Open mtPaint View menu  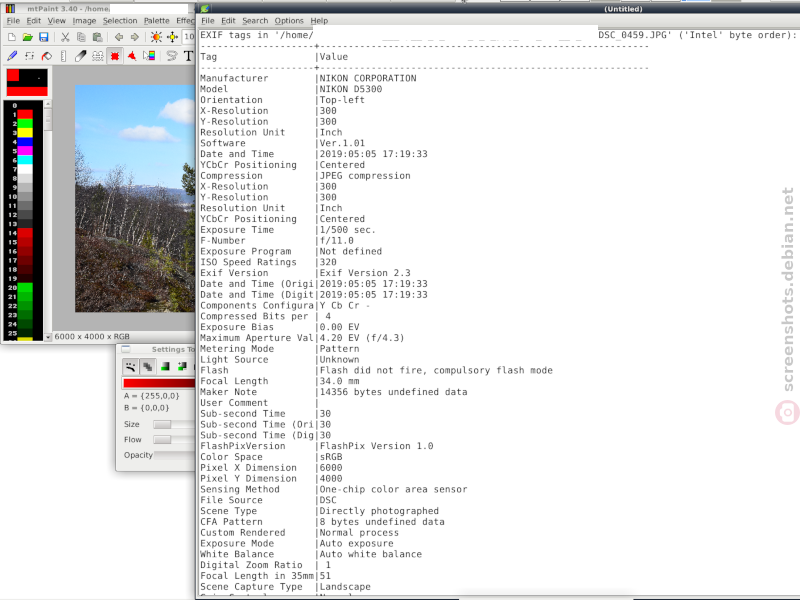tap(57, 21)
